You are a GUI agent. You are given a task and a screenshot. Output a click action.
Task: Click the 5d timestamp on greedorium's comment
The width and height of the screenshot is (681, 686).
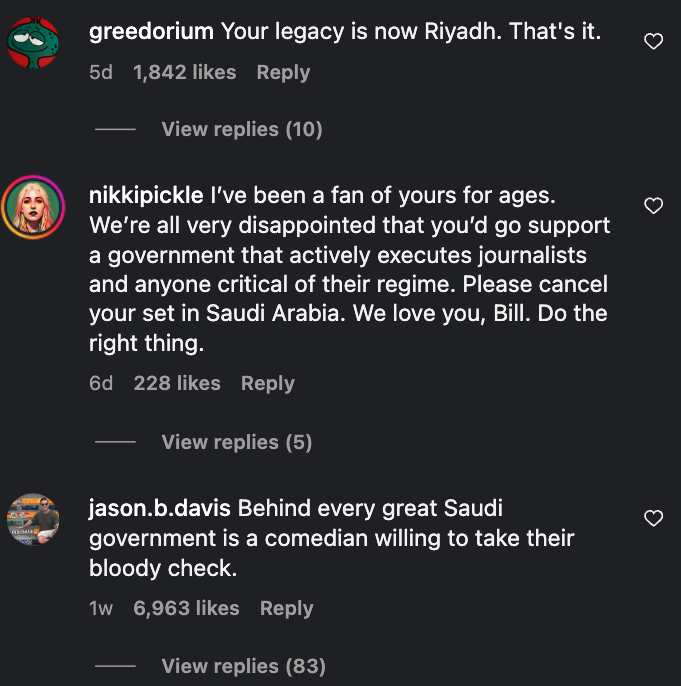pyautogui.click(x=101, y=73)
